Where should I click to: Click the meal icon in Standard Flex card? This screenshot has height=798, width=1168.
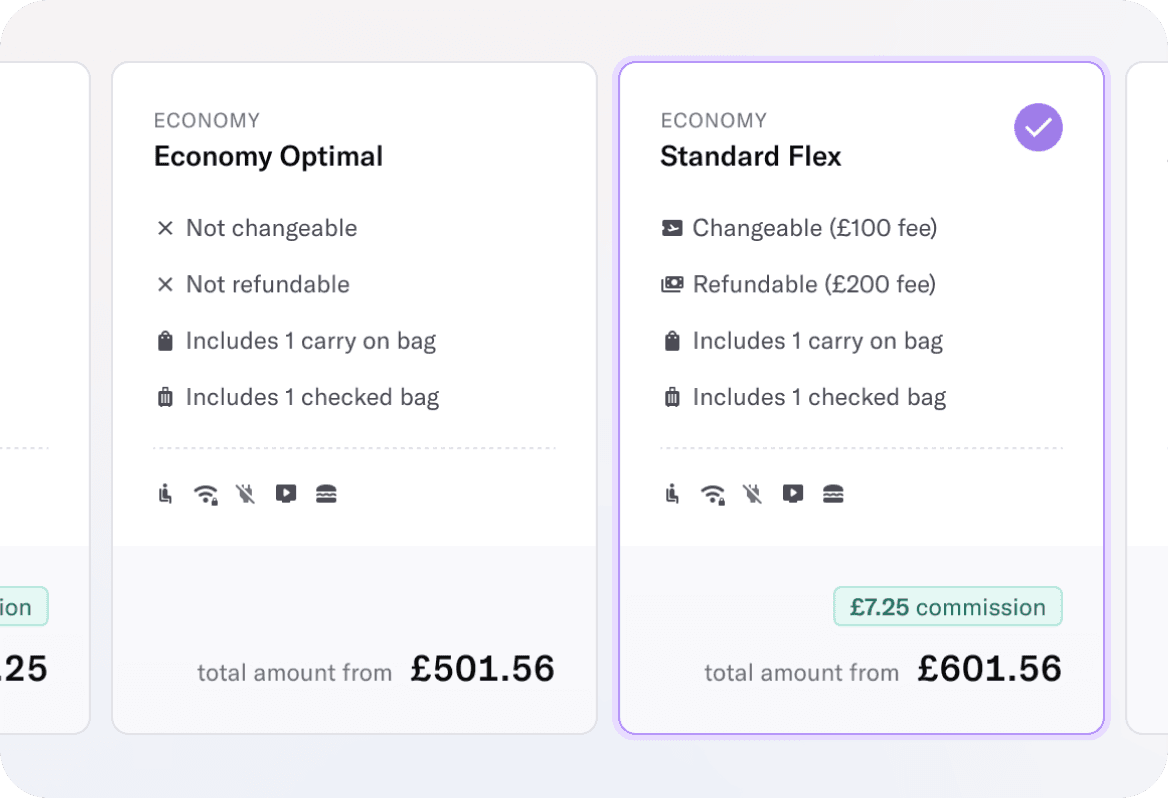tap(833, 494)
